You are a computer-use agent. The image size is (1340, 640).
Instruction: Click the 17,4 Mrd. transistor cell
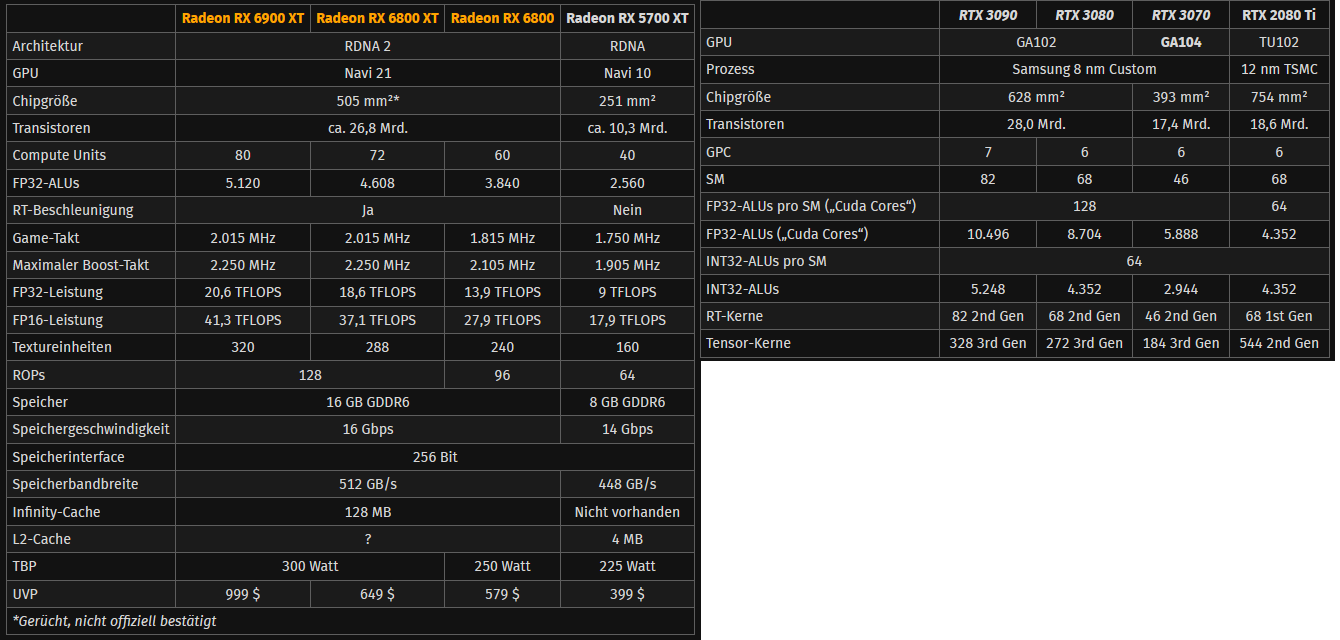pyautogui.click(x=1181, y=124)
